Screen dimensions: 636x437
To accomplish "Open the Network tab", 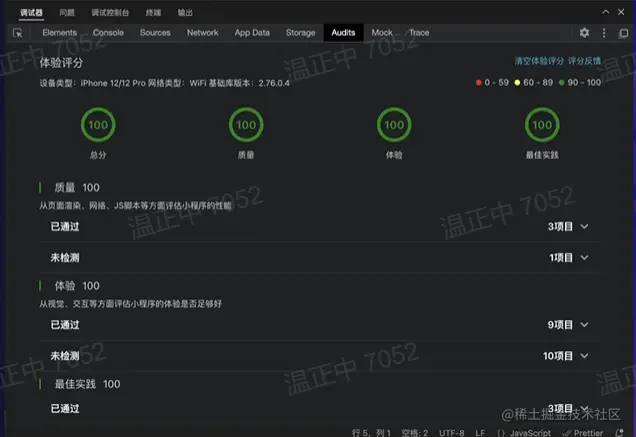I will 202,32.
